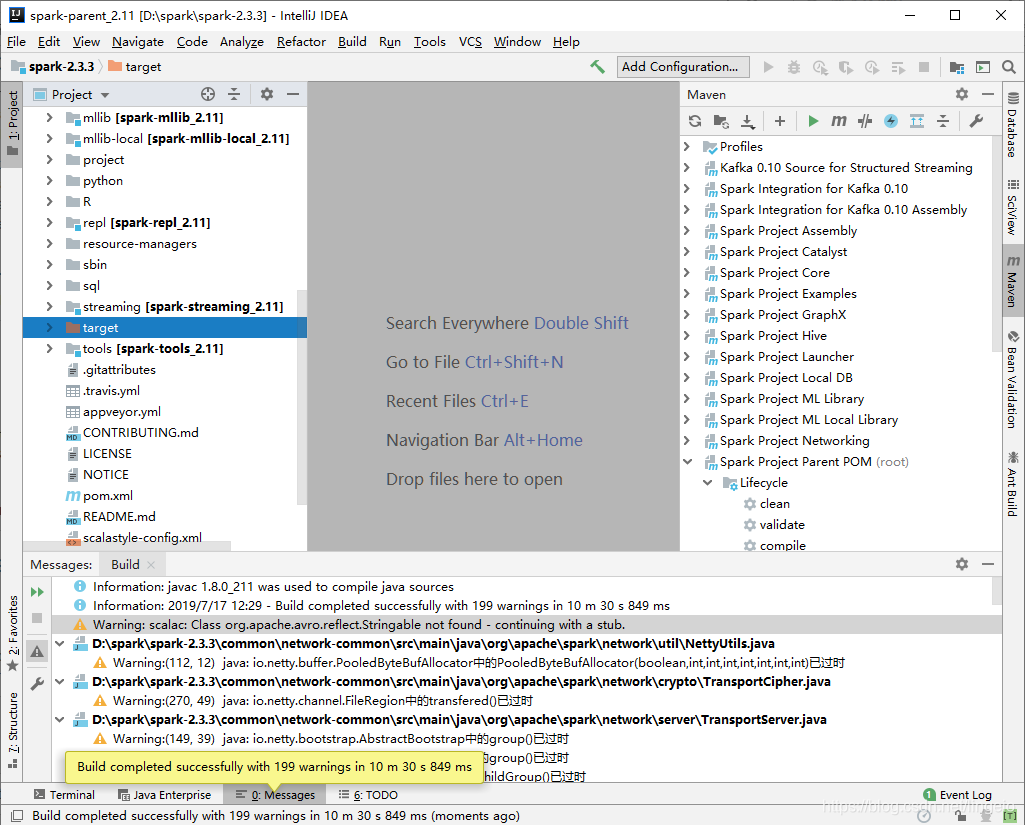Click Project panel vertical scrollbar

[x=302, y=397]
